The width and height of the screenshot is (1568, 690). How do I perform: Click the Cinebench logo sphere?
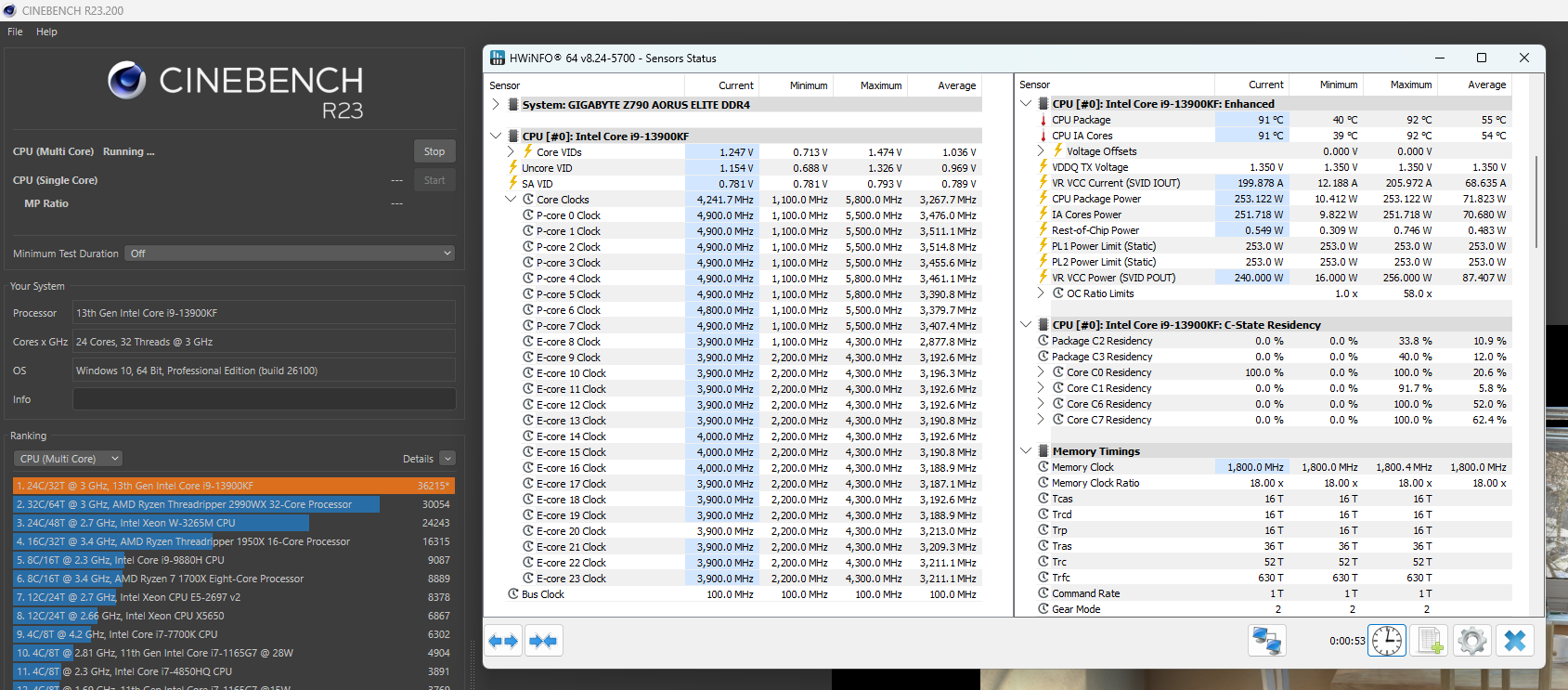[x=127, y=81]
